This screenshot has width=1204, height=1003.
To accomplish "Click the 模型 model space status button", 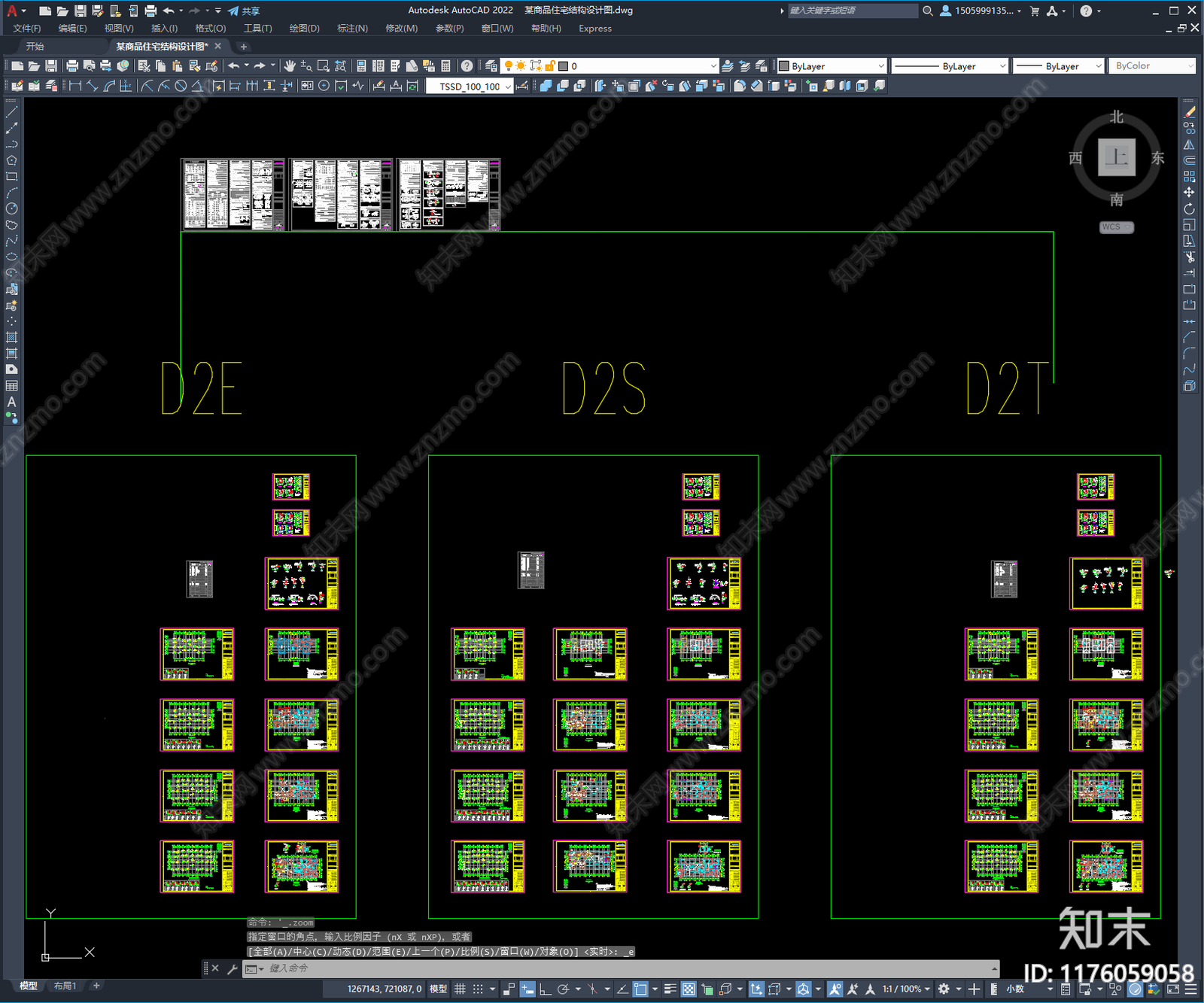I will pyautogui.click(x=438, y=989).
